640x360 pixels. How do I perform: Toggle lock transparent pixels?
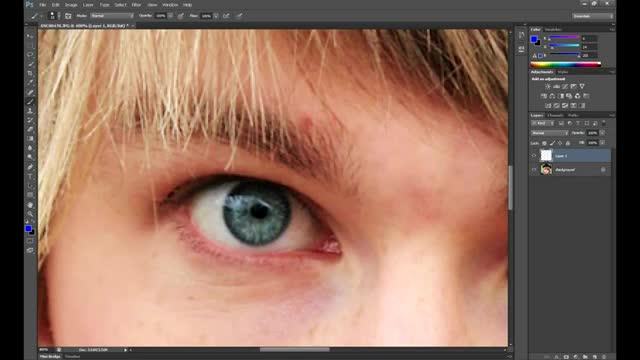[544, 143]
